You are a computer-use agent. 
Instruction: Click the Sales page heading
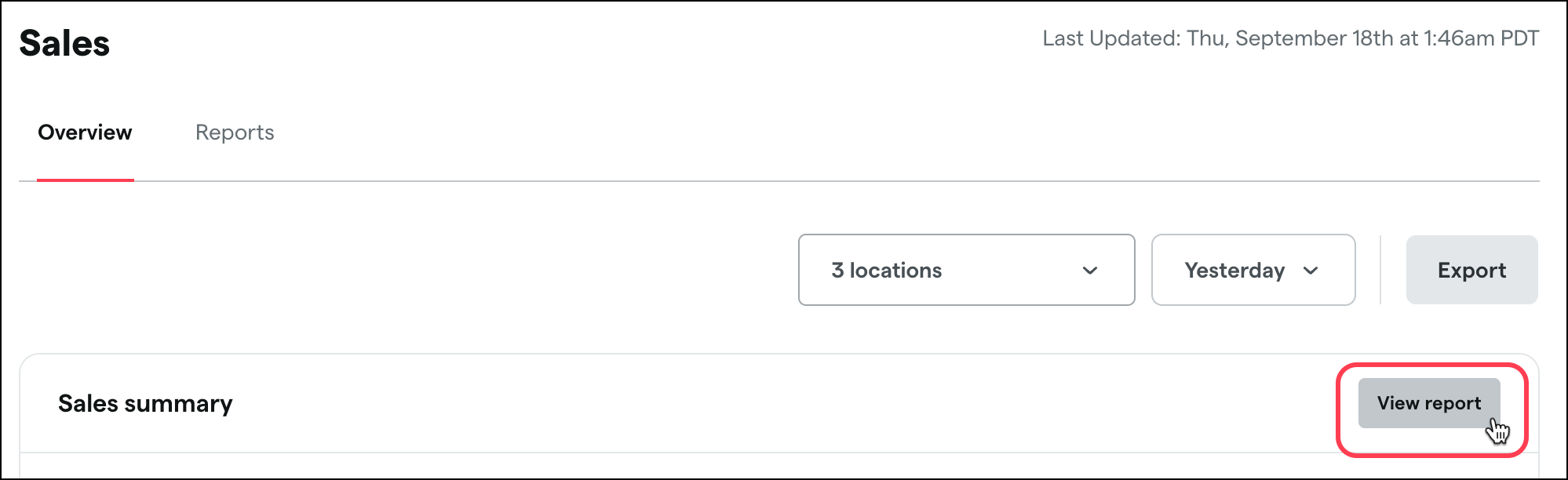click(64, 43)
